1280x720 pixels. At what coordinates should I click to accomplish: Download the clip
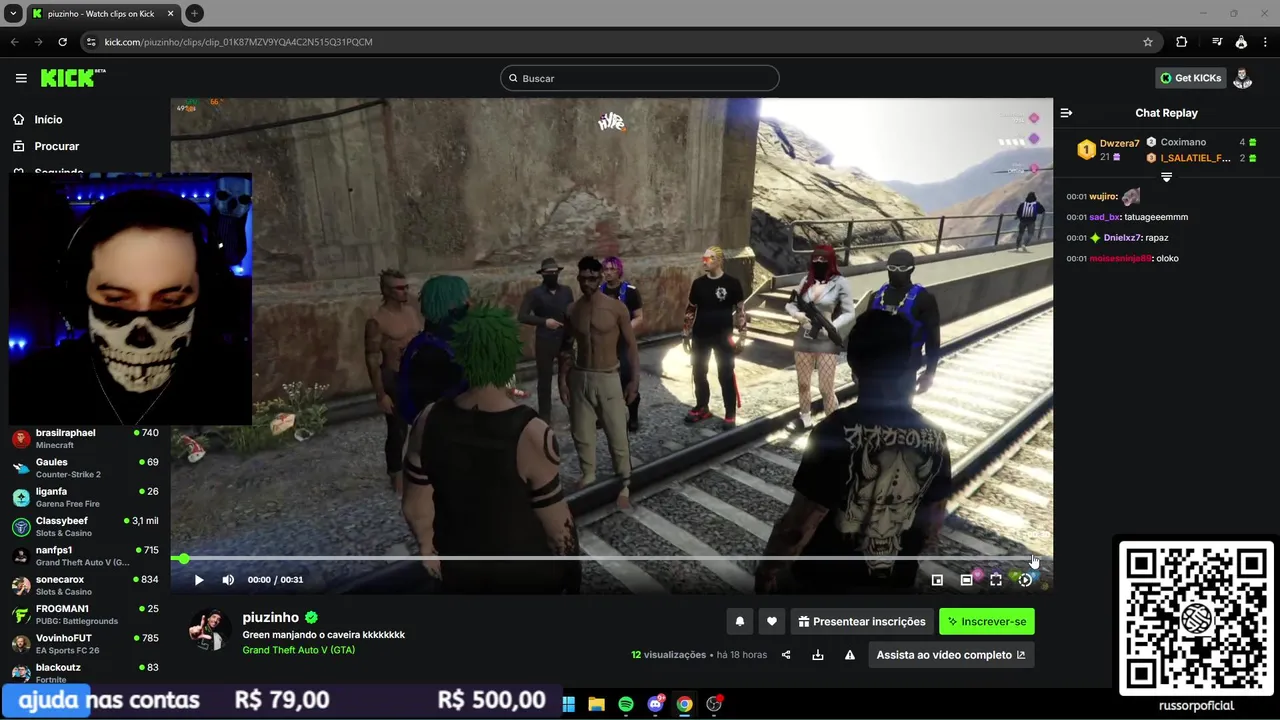pos(818,655)
